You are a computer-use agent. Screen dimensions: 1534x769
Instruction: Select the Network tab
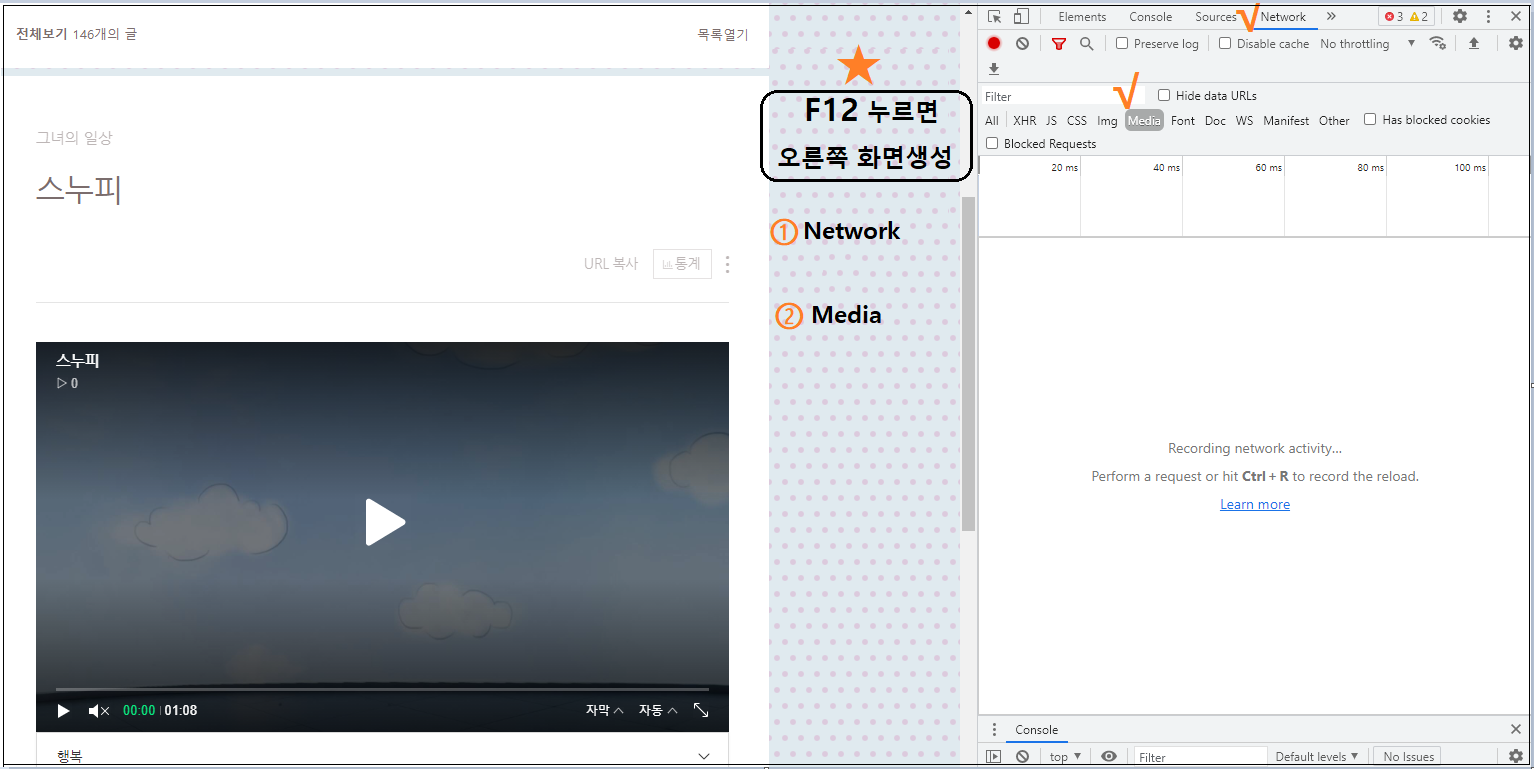click(x=1283, y=16)
